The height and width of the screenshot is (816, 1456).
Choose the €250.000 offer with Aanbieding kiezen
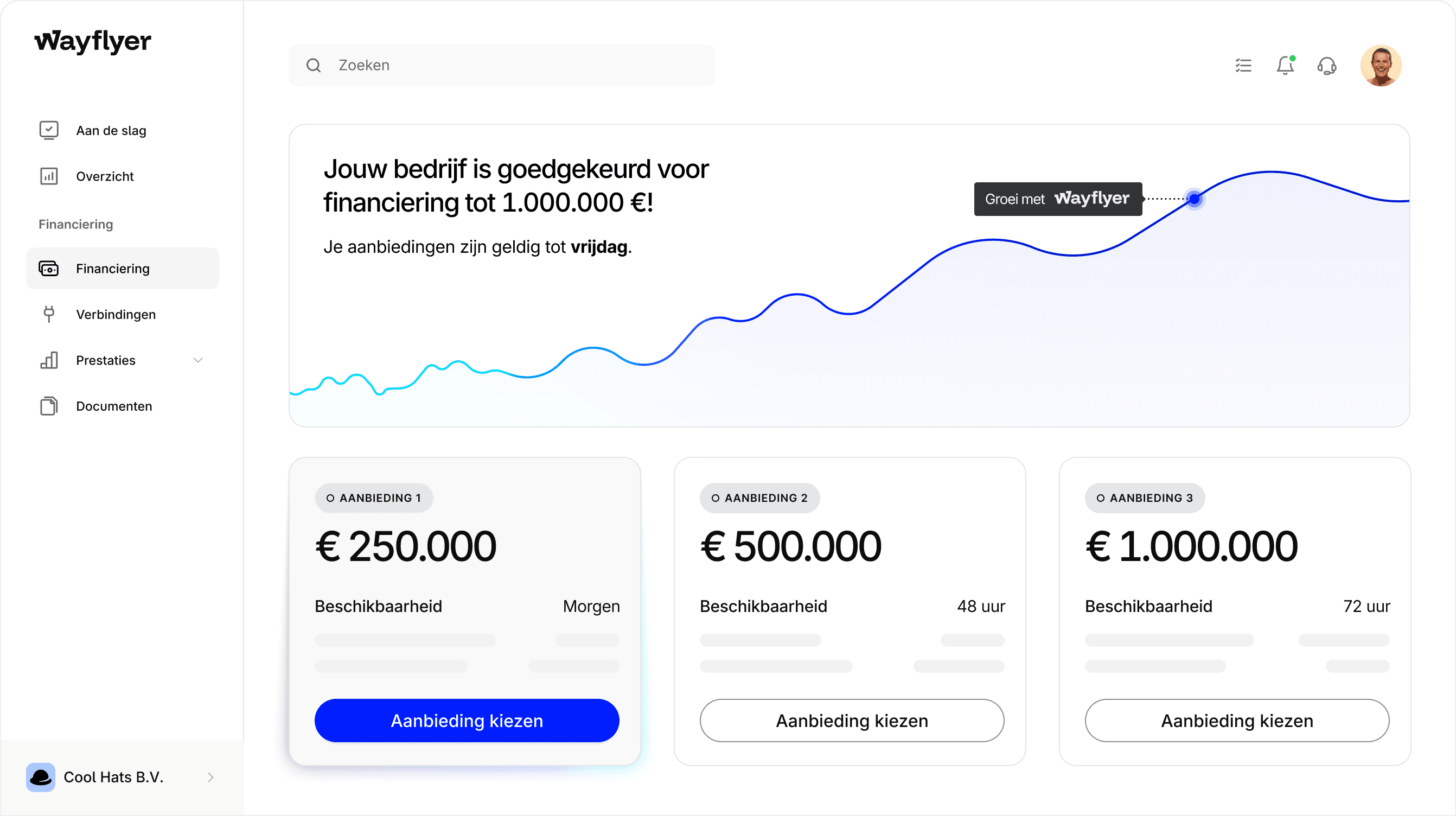pos(467,720)
